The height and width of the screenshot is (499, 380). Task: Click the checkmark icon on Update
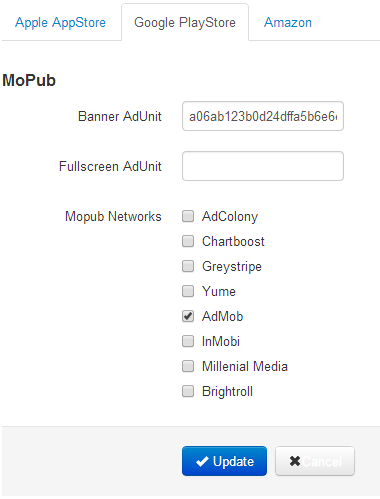202,461
